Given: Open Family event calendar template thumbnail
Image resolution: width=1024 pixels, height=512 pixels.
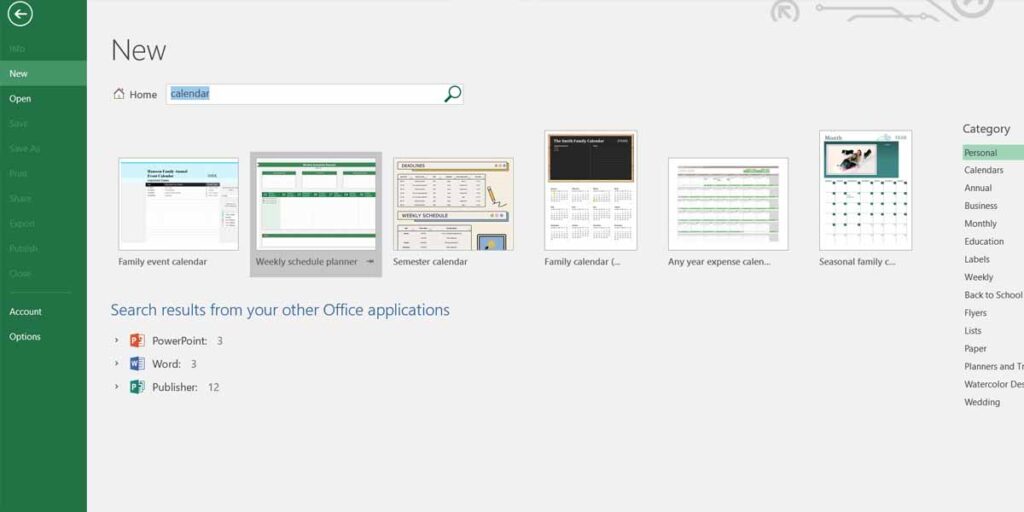Looking at the screenshot, I should click(x=178, y=204).
